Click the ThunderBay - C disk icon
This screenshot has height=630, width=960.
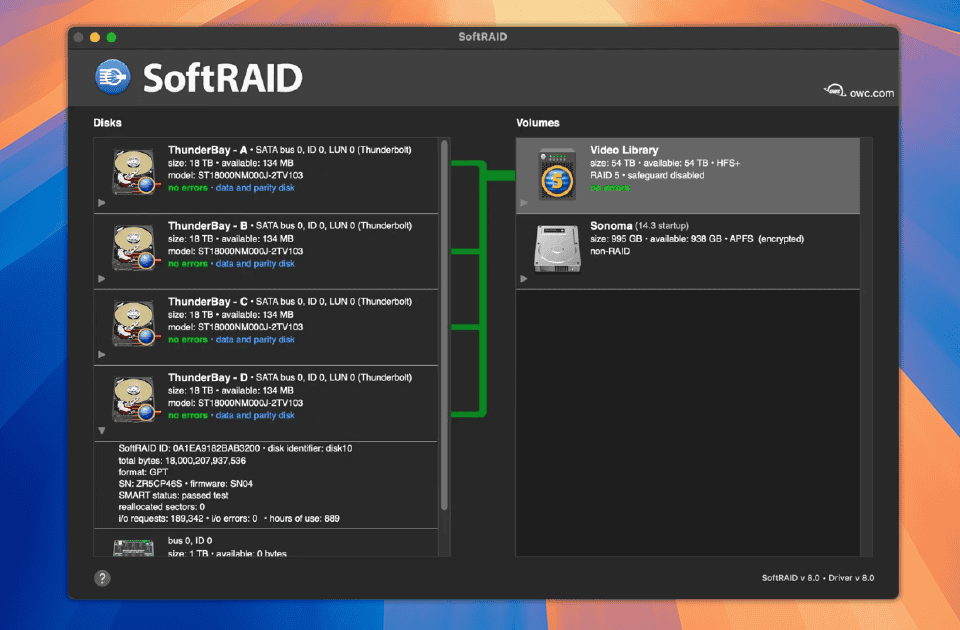132,323
